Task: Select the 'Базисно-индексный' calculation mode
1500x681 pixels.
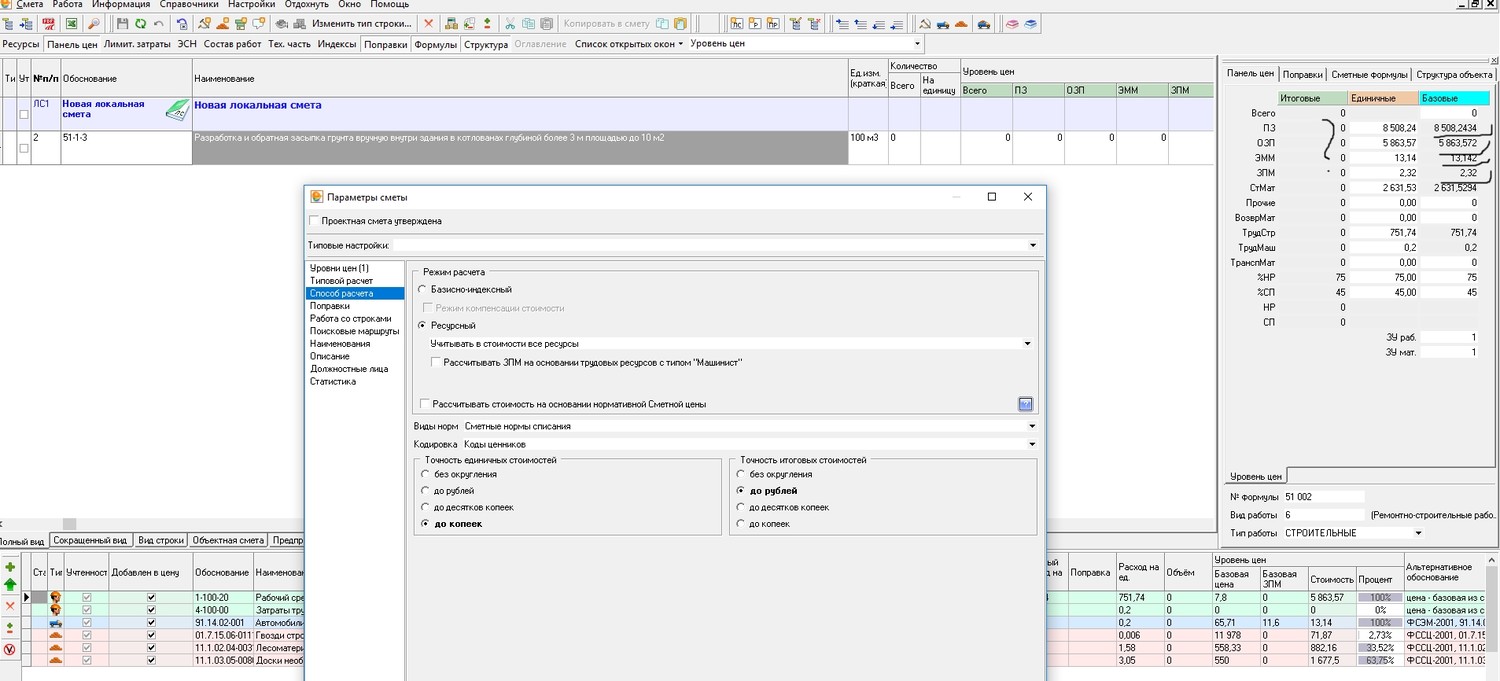Action: [x=424, y=289]
